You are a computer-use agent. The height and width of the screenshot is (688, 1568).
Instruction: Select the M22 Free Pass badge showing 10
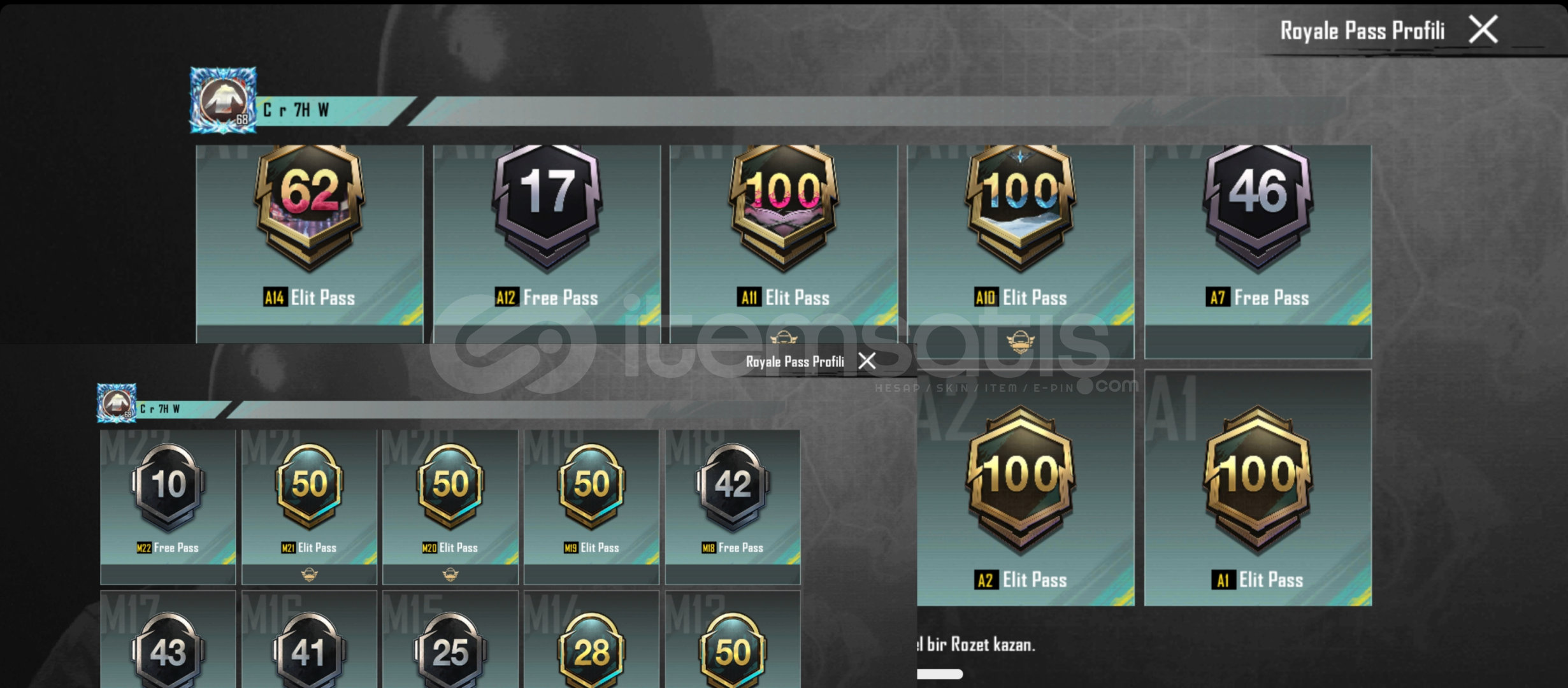(x=168, y=507)
